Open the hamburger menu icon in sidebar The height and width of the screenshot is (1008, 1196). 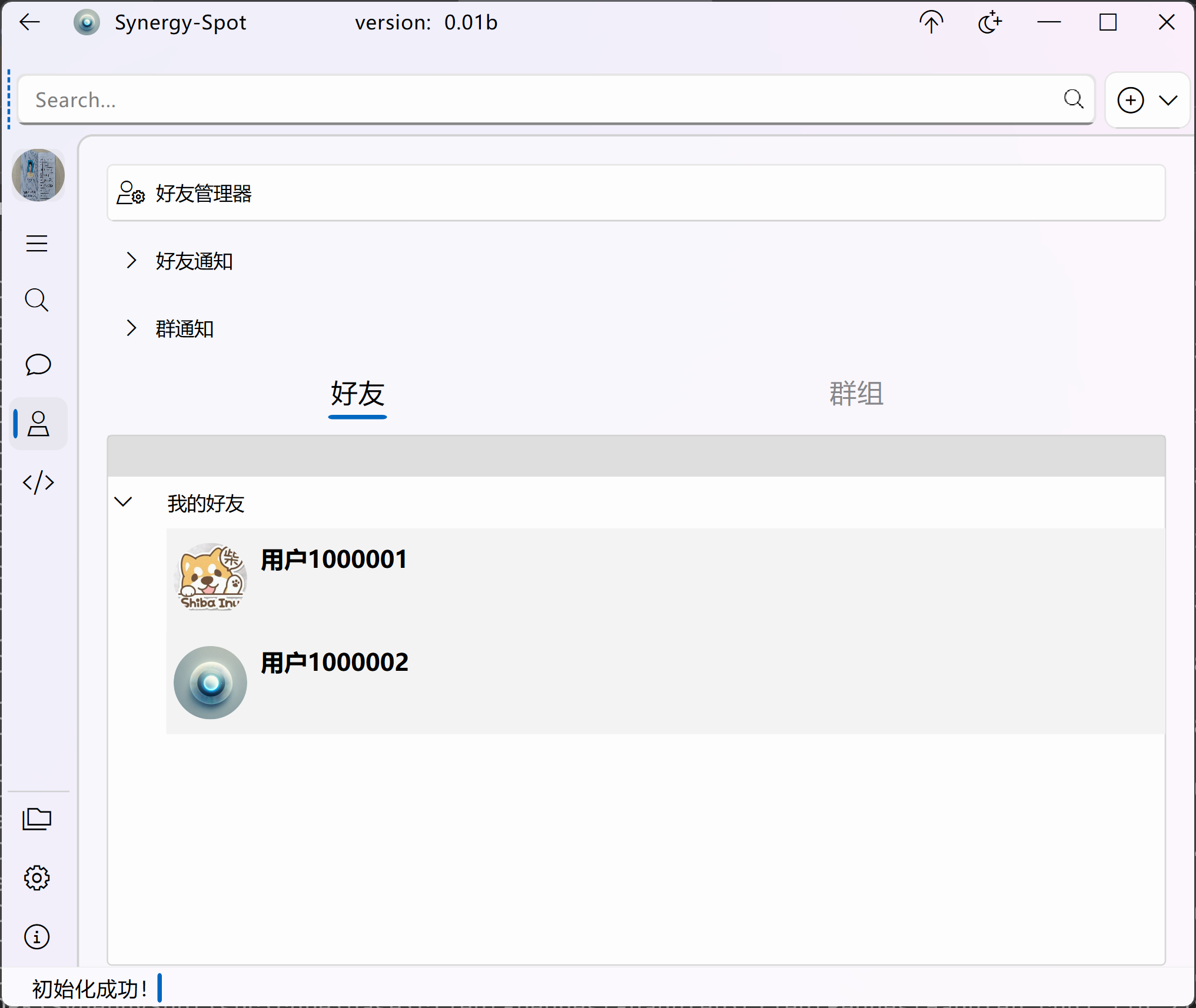click(37, 243)
